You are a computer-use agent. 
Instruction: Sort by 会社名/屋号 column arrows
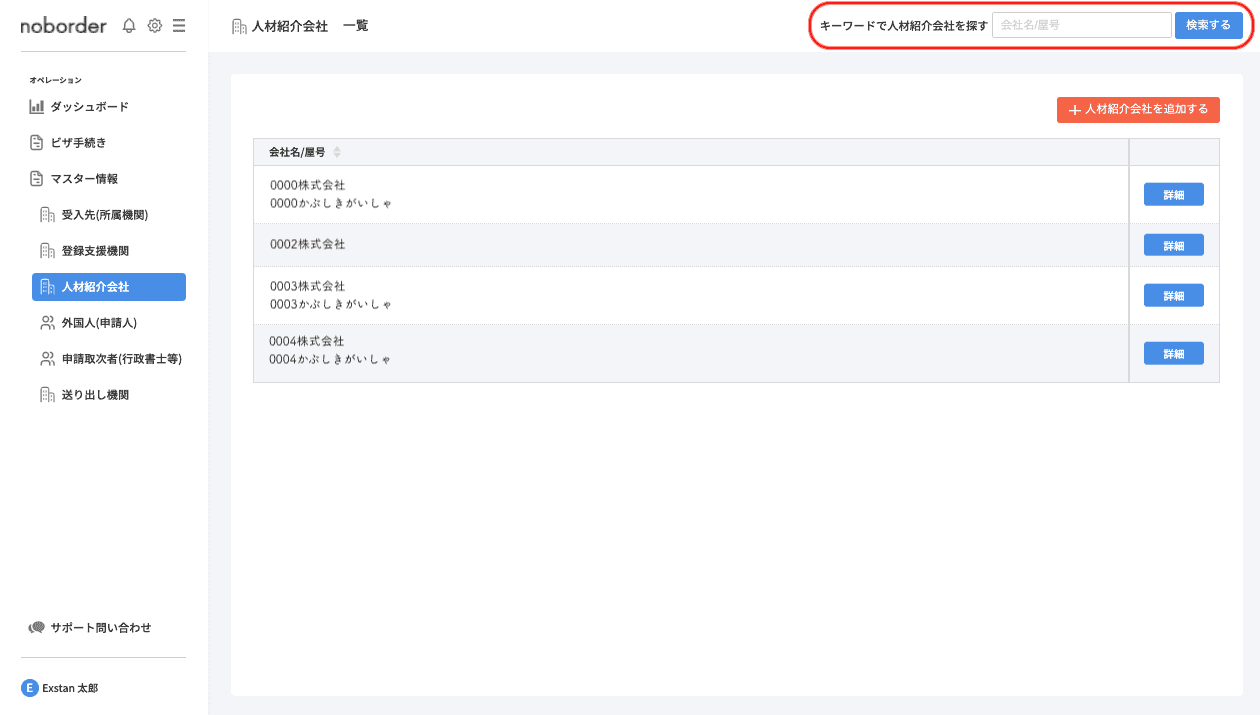coord(337,152)
